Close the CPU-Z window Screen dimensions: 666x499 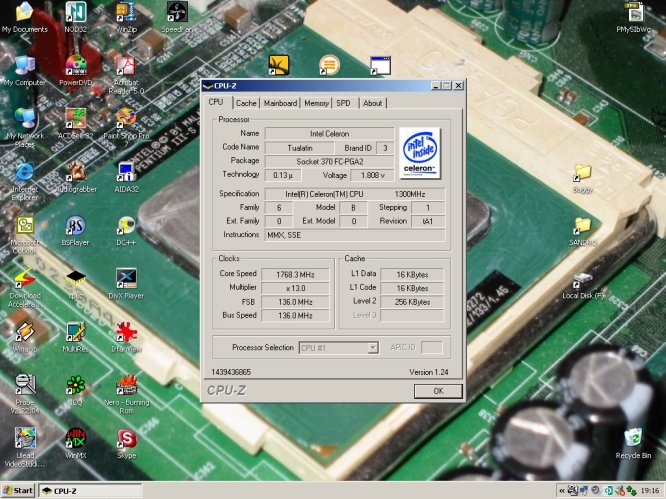pyautogui.click(x=458, y=85)
